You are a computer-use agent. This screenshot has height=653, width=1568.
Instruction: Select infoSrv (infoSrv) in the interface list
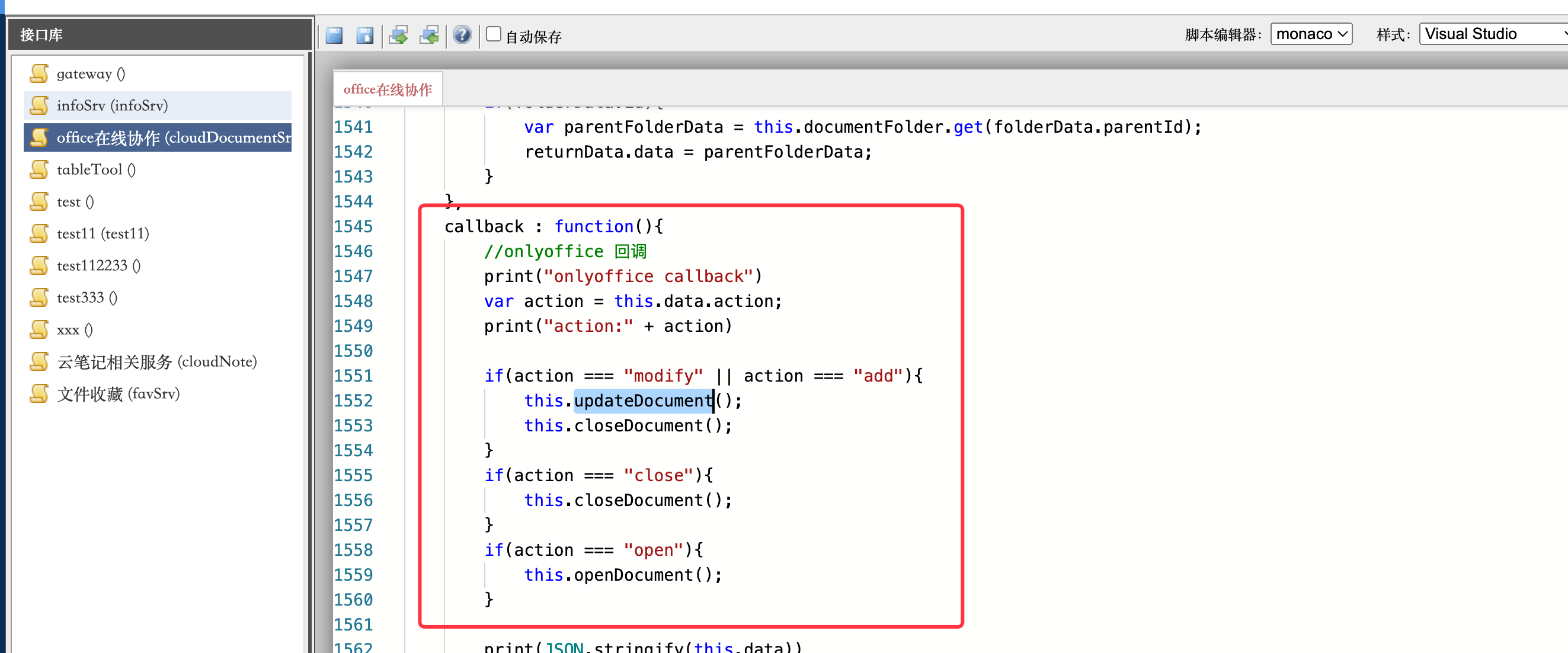(x=112, y=105)
